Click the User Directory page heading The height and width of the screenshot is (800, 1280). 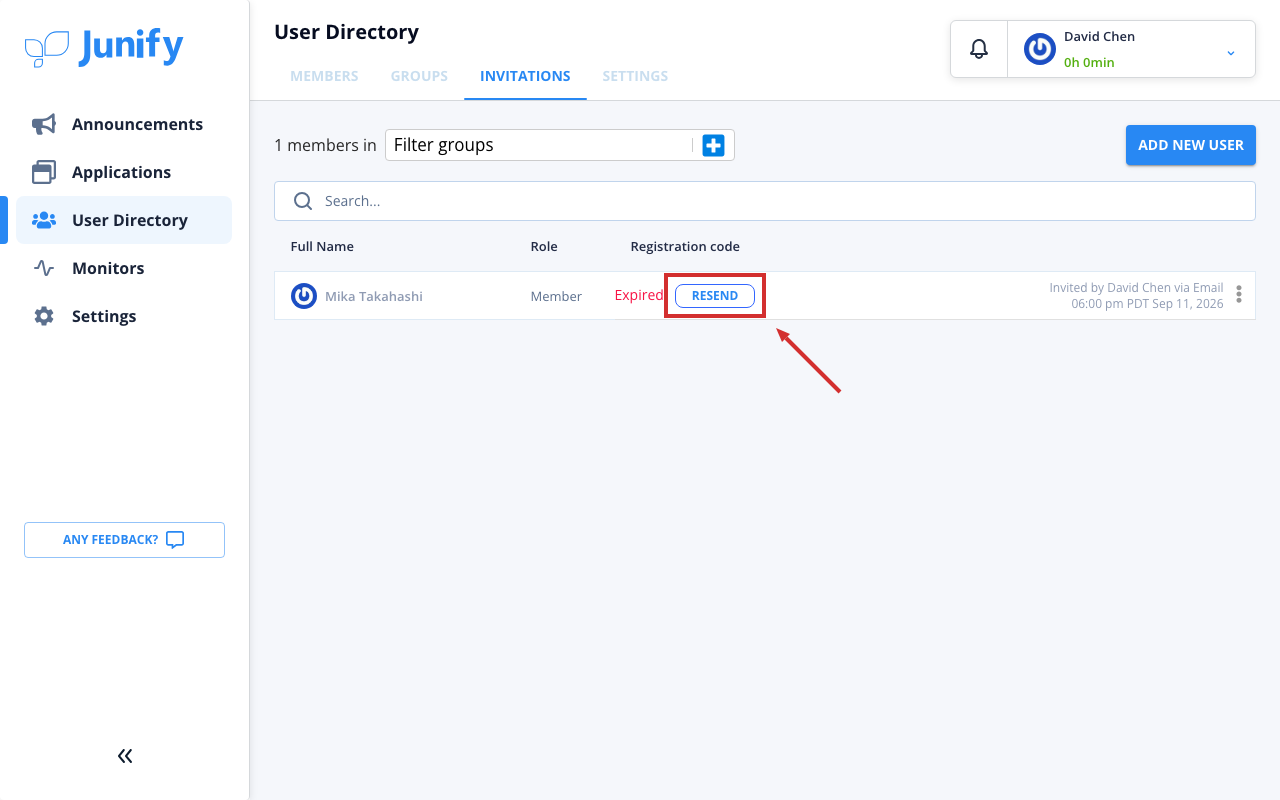[346, 32]
